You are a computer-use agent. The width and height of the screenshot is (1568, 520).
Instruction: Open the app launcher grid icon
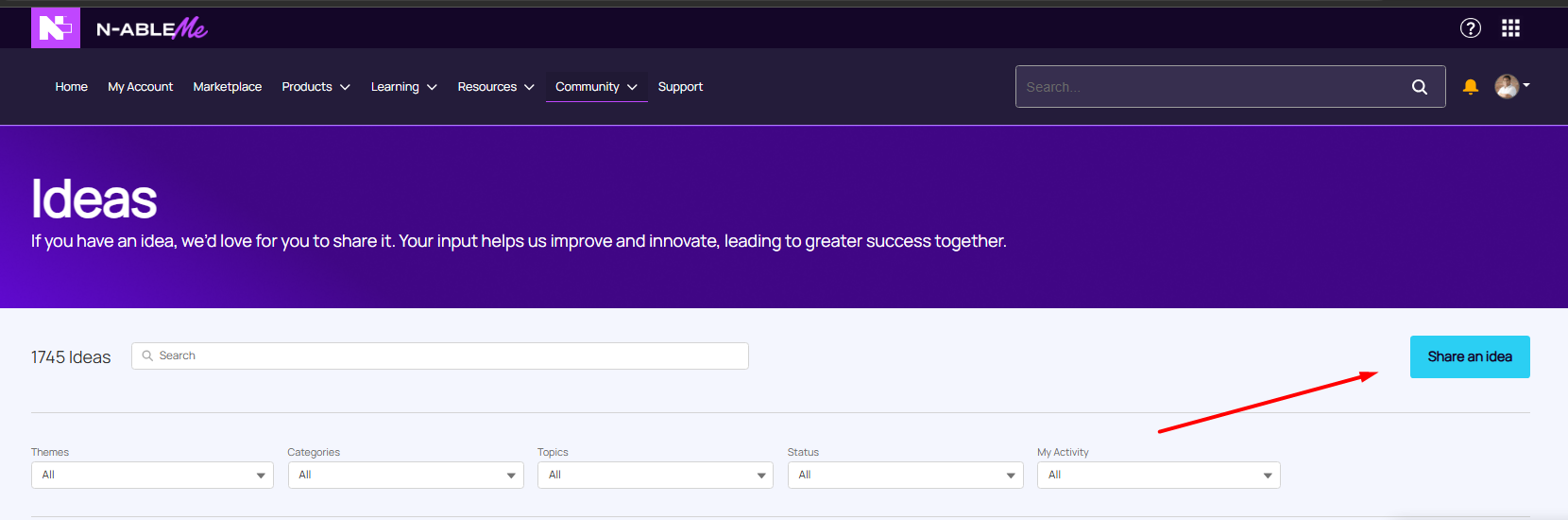click(x=1510, y=28)
